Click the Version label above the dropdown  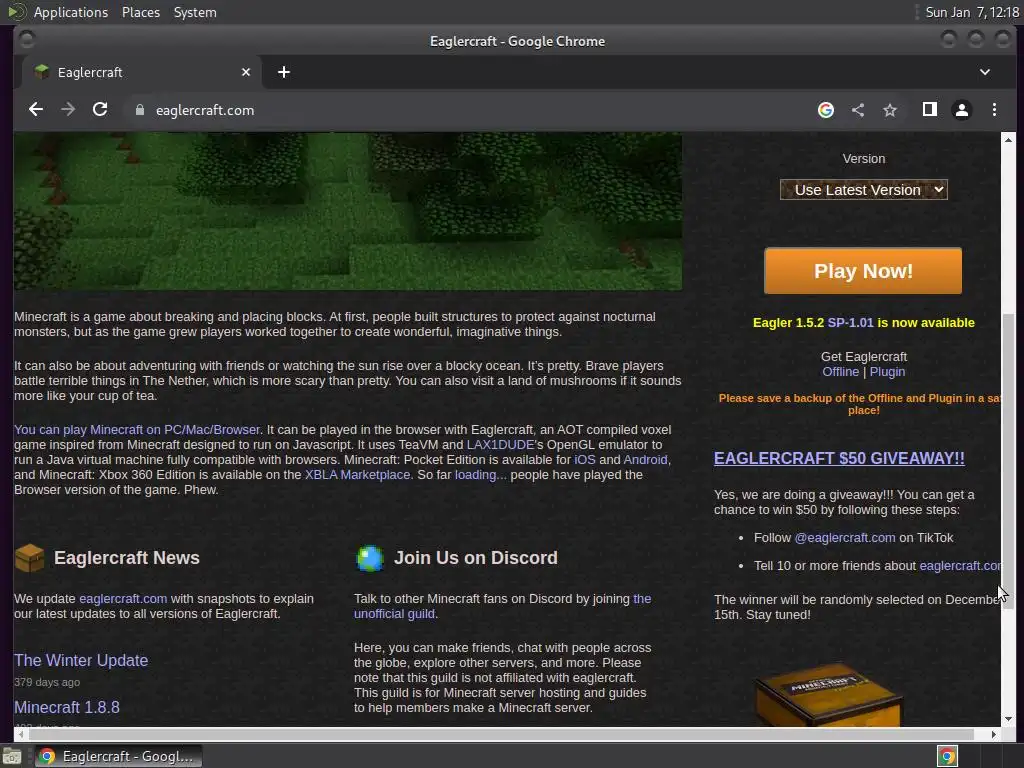(863, 159)
